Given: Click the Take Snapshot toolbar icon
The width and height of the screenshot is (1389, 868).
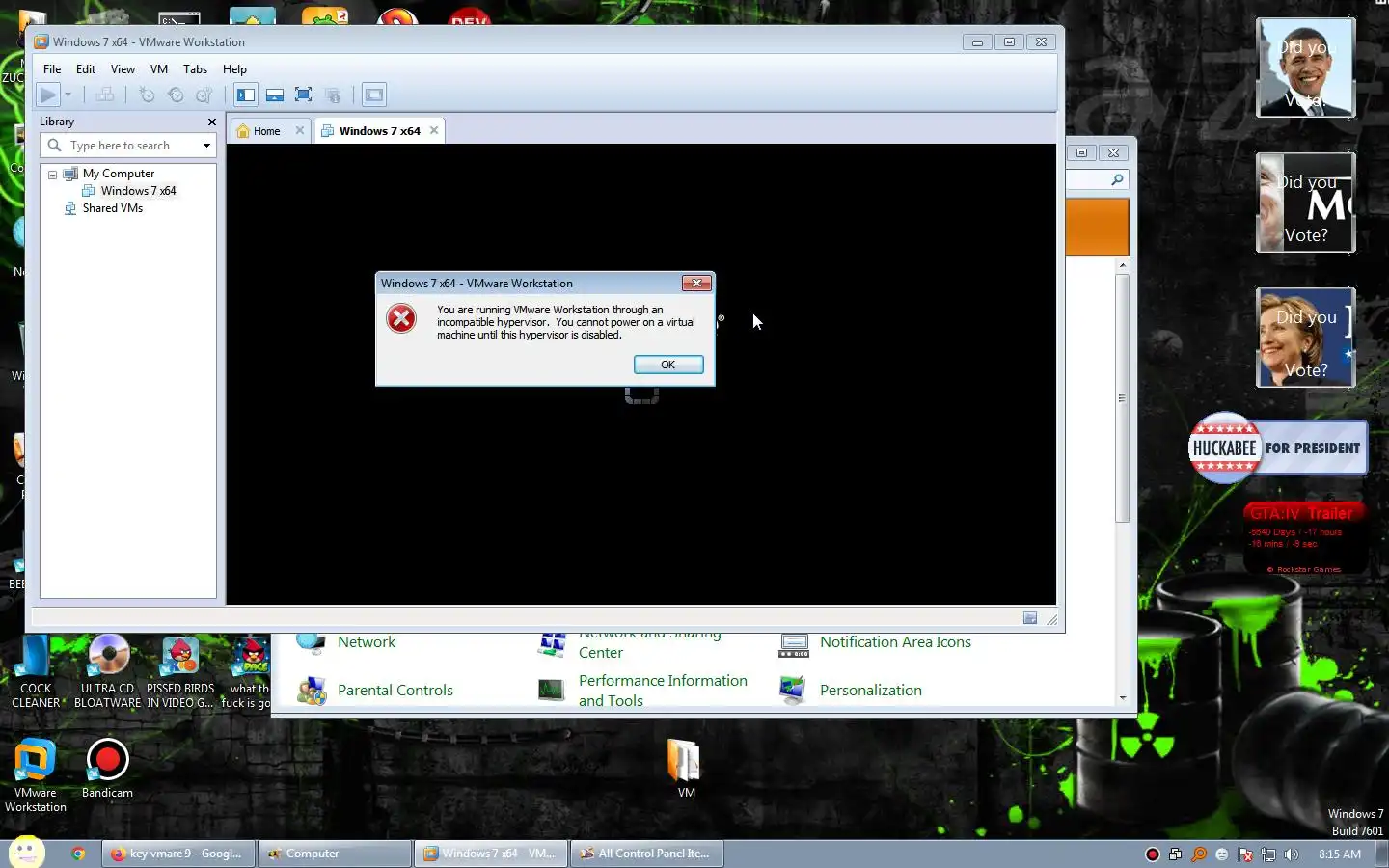Looking at the screenshot, I should point(147,95).
